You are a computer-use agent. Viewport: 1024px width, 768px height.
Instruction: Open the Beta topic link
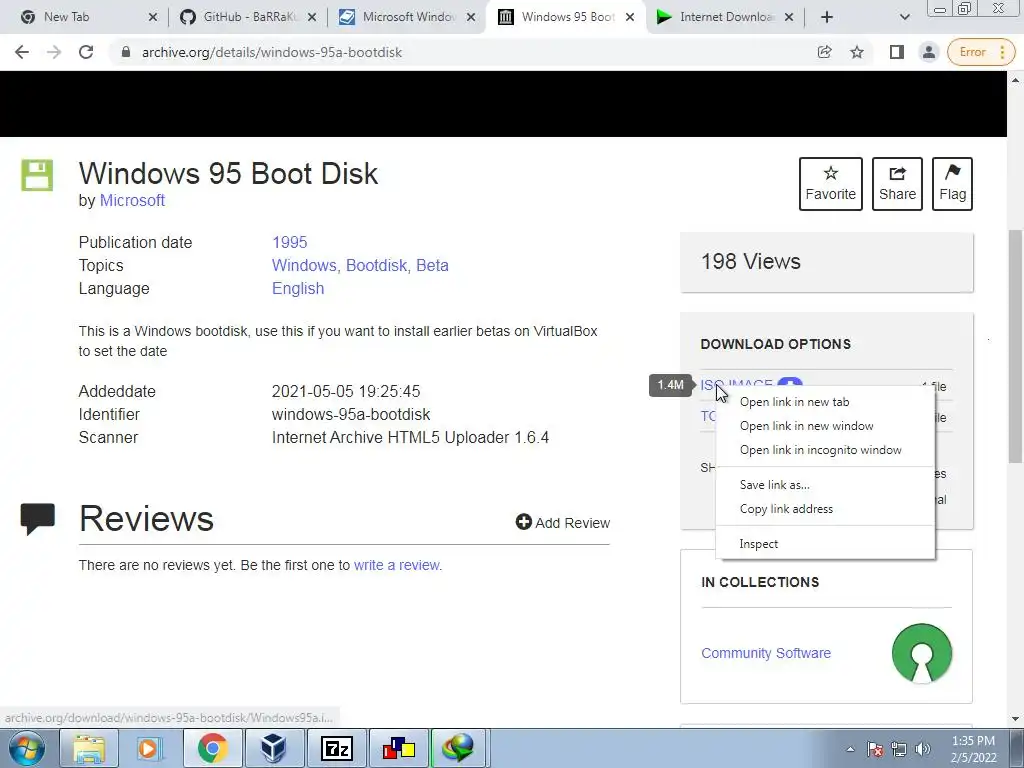click(x=432, y=266)
